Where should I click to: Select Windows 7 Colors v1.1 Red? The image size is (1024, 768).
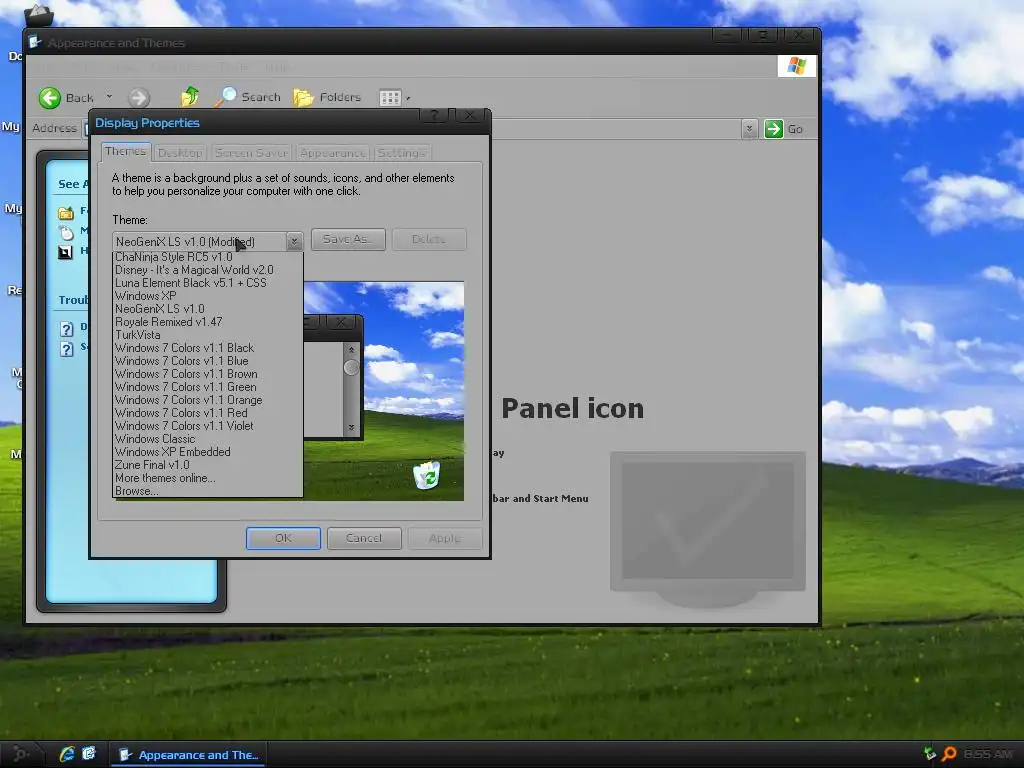pyautogui.click(x=208, y=413)
